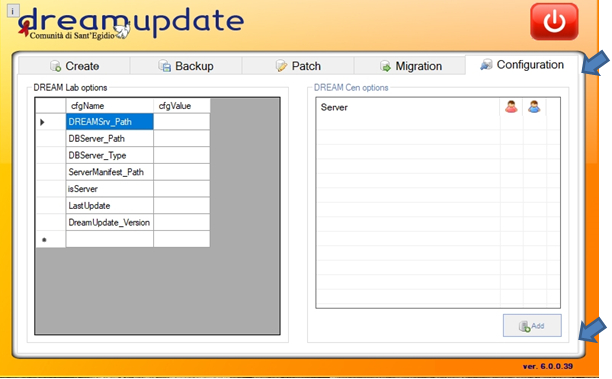Image resolution: width=612 pixels, height=379 pixels.
Task: Open the Patch tab
Action: (x=298, y=66)
